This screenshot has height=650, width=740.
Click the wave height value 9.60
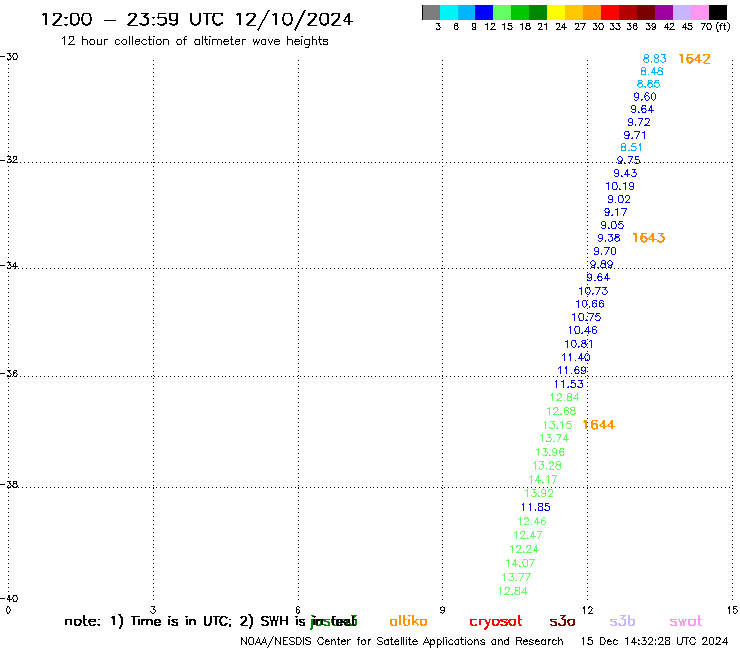(x=645, y=97)
